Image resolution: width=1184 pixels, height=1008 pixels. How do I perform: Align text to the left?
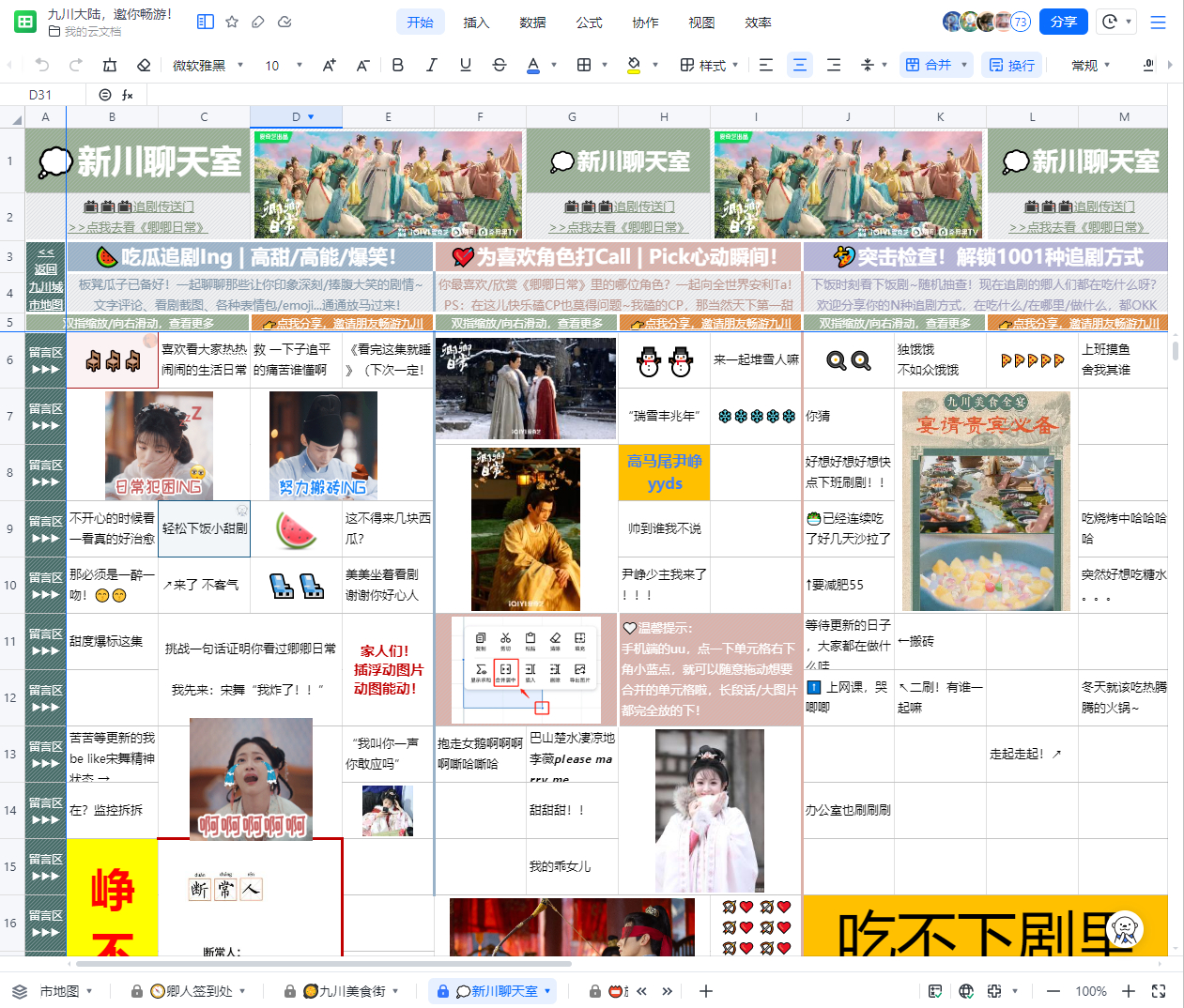pyautogui.click(x=766, y=65)
